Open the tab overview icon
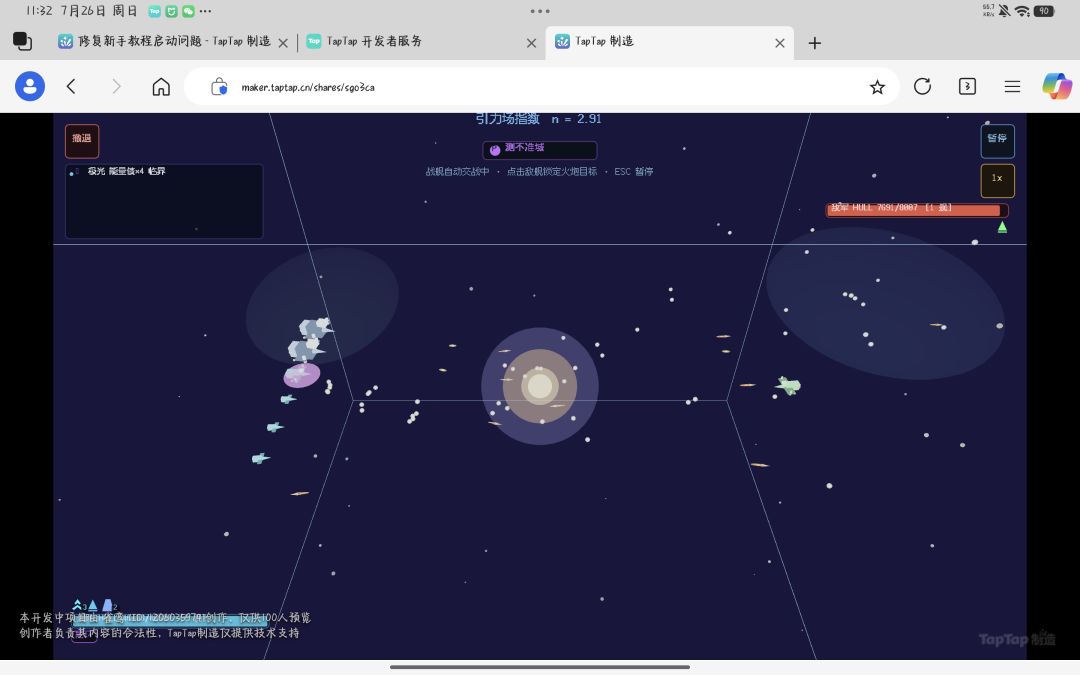The height and width of the screenshot is (675, 1080). pos(23,41)
